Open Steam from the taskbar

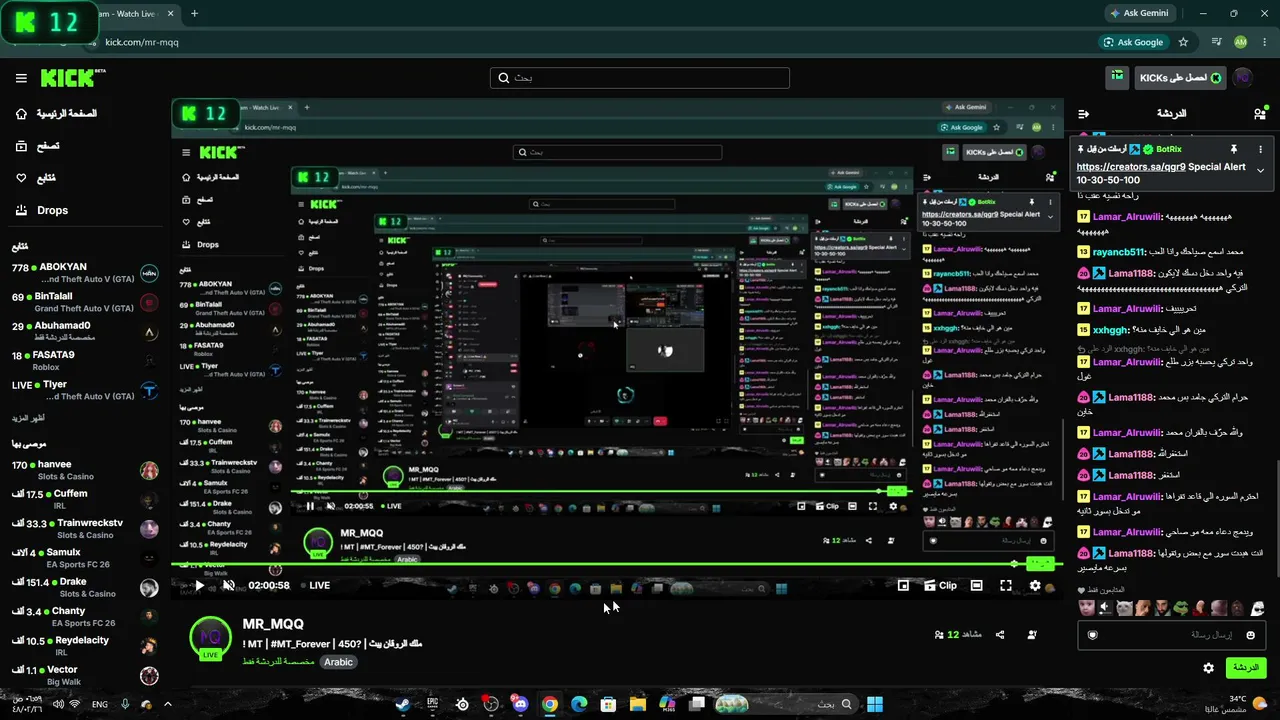point(403,704)
